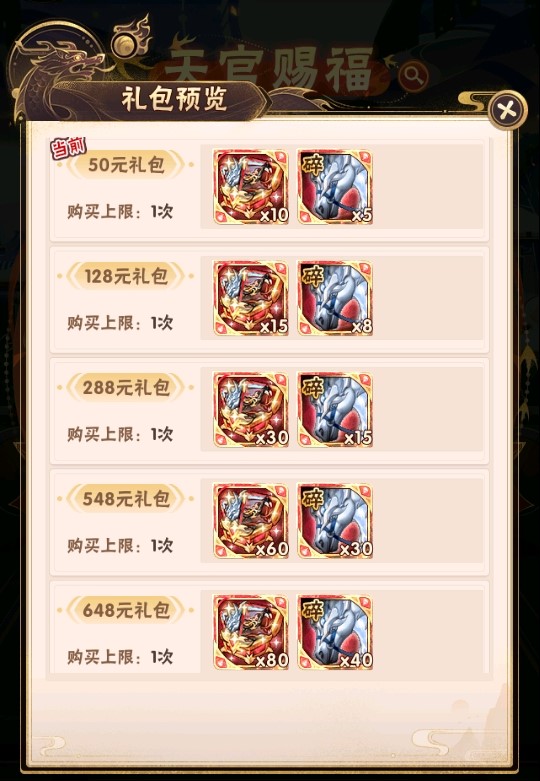This screenshot has height=781, width=540.
Task: Click the 礼包预览 title banner
Action: (174, 99)
